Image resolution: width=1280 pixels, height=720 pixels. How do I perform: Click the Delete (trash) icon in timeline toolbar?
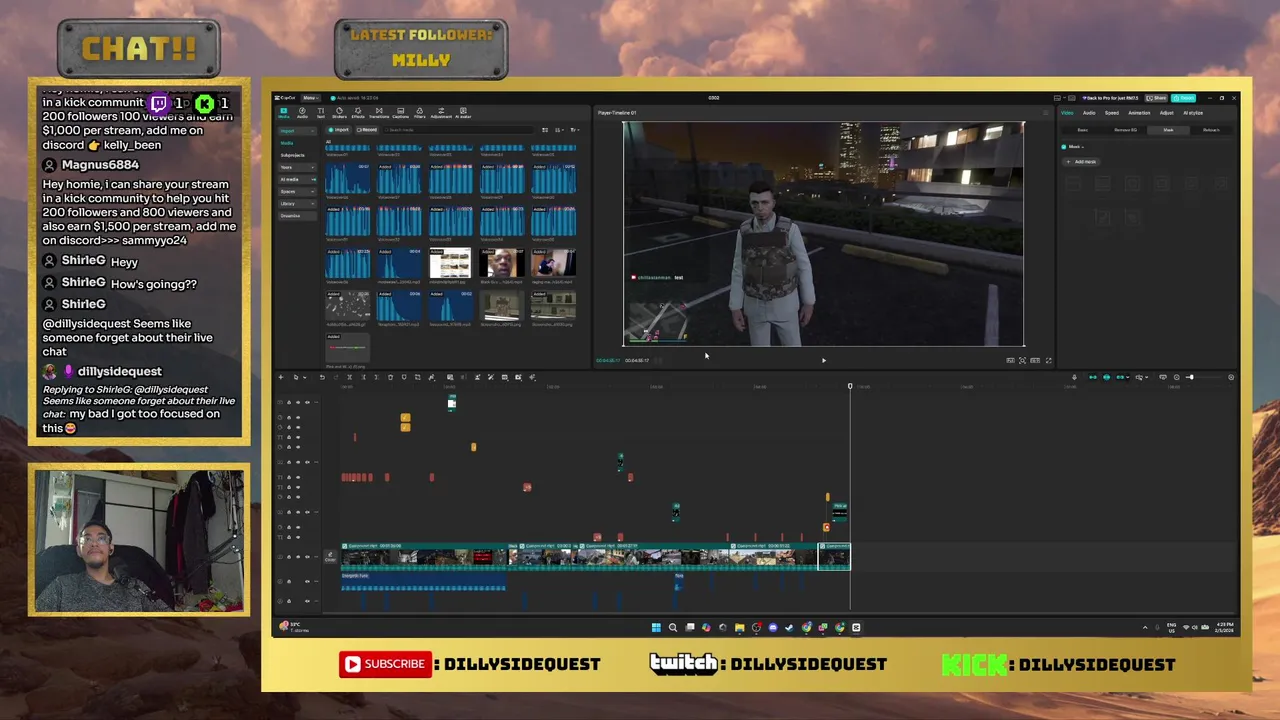point(390,377)
